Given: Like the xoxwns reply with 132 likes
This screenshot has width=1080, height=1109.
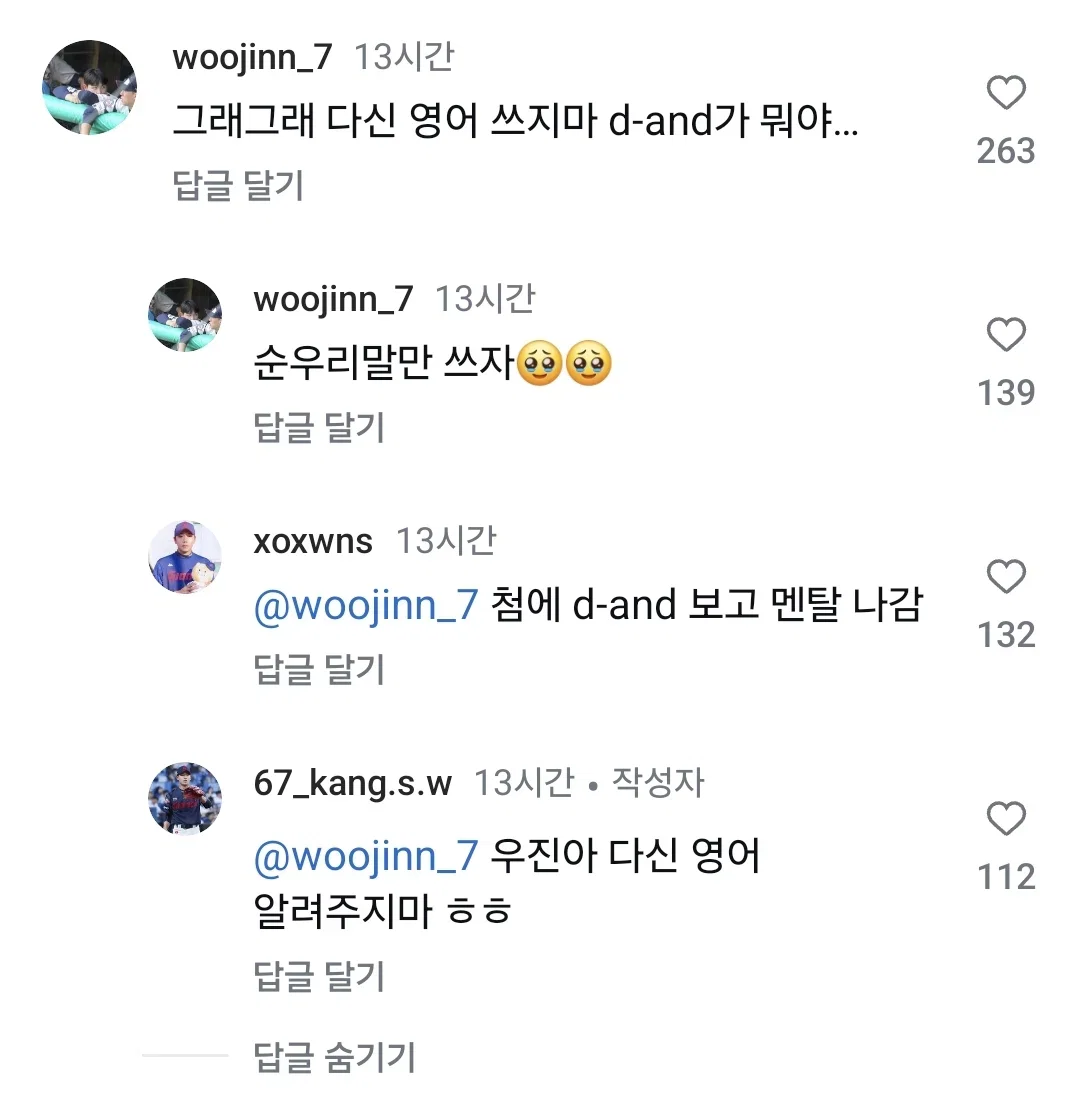Looking at the screenshot, I should (1006, 576).
